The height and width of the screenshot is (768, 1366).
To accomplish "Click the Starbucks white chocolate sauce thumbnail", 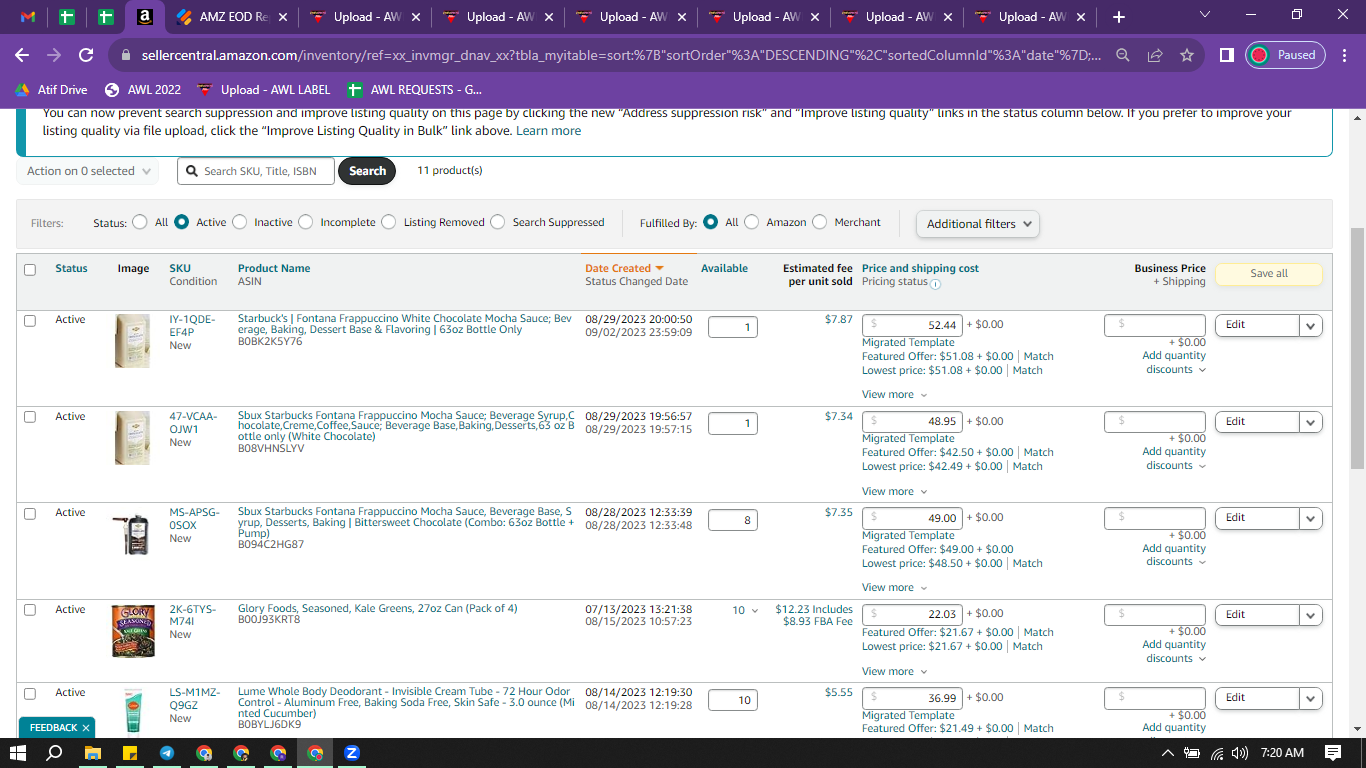I will pos(132,341).
